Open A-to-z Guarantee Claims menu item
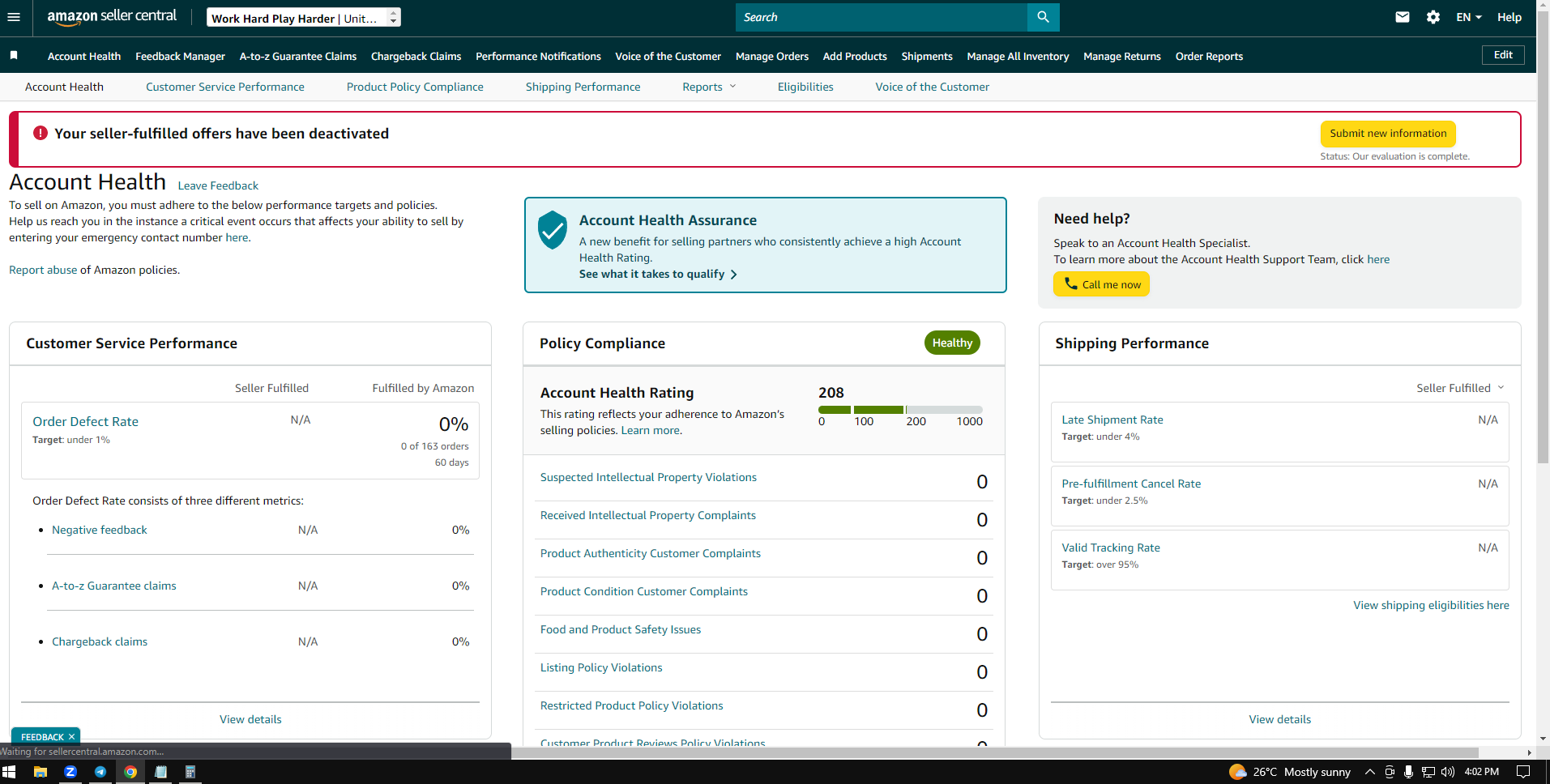 point(298,56)
